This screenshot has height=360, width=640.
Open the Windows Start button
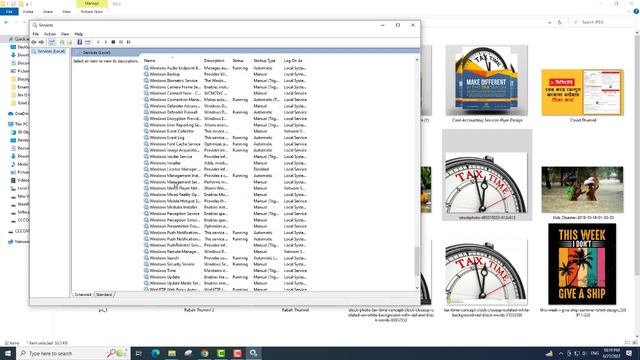[x=8, y=353]
